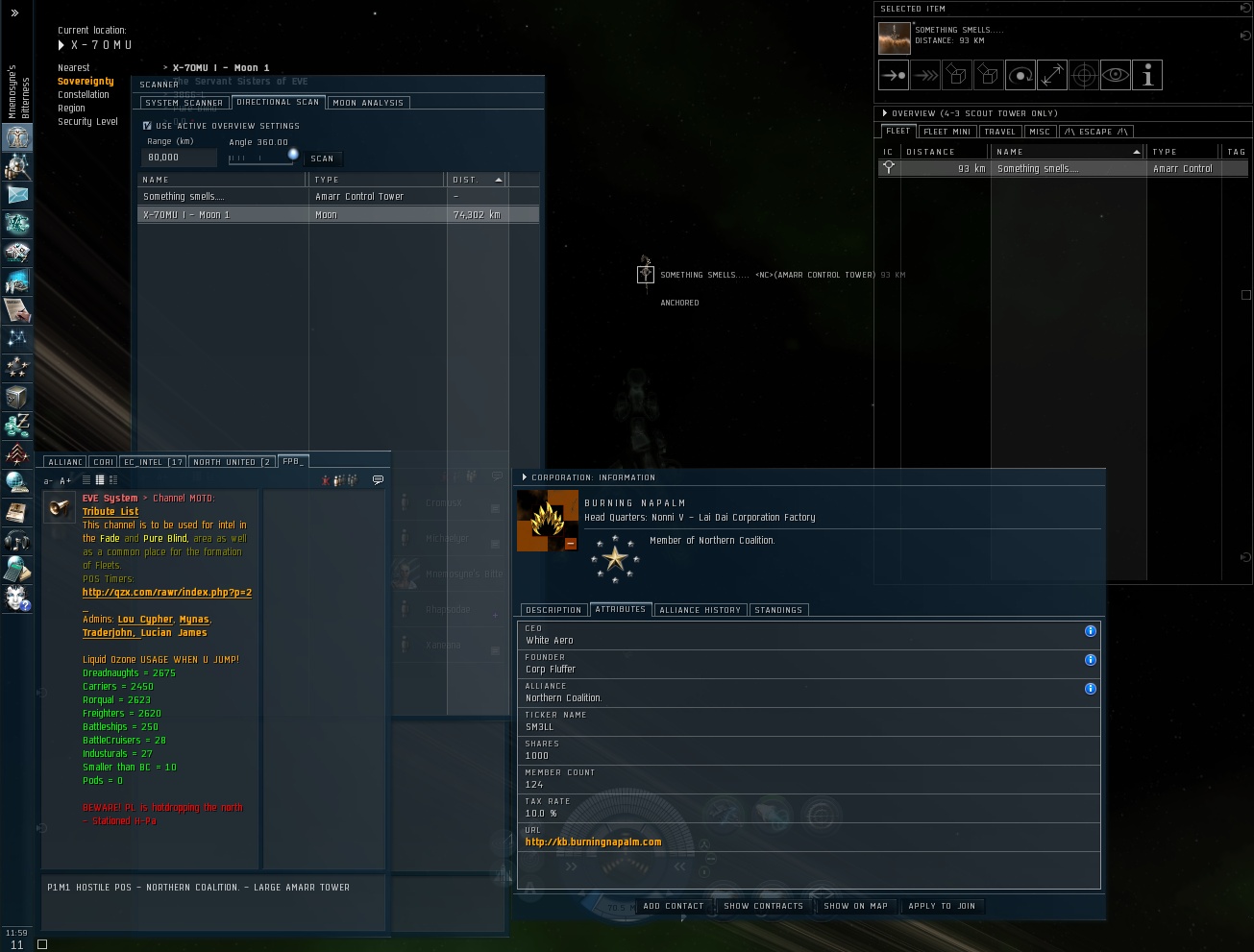Click the Approach action for selected item

tap(894, 75)
